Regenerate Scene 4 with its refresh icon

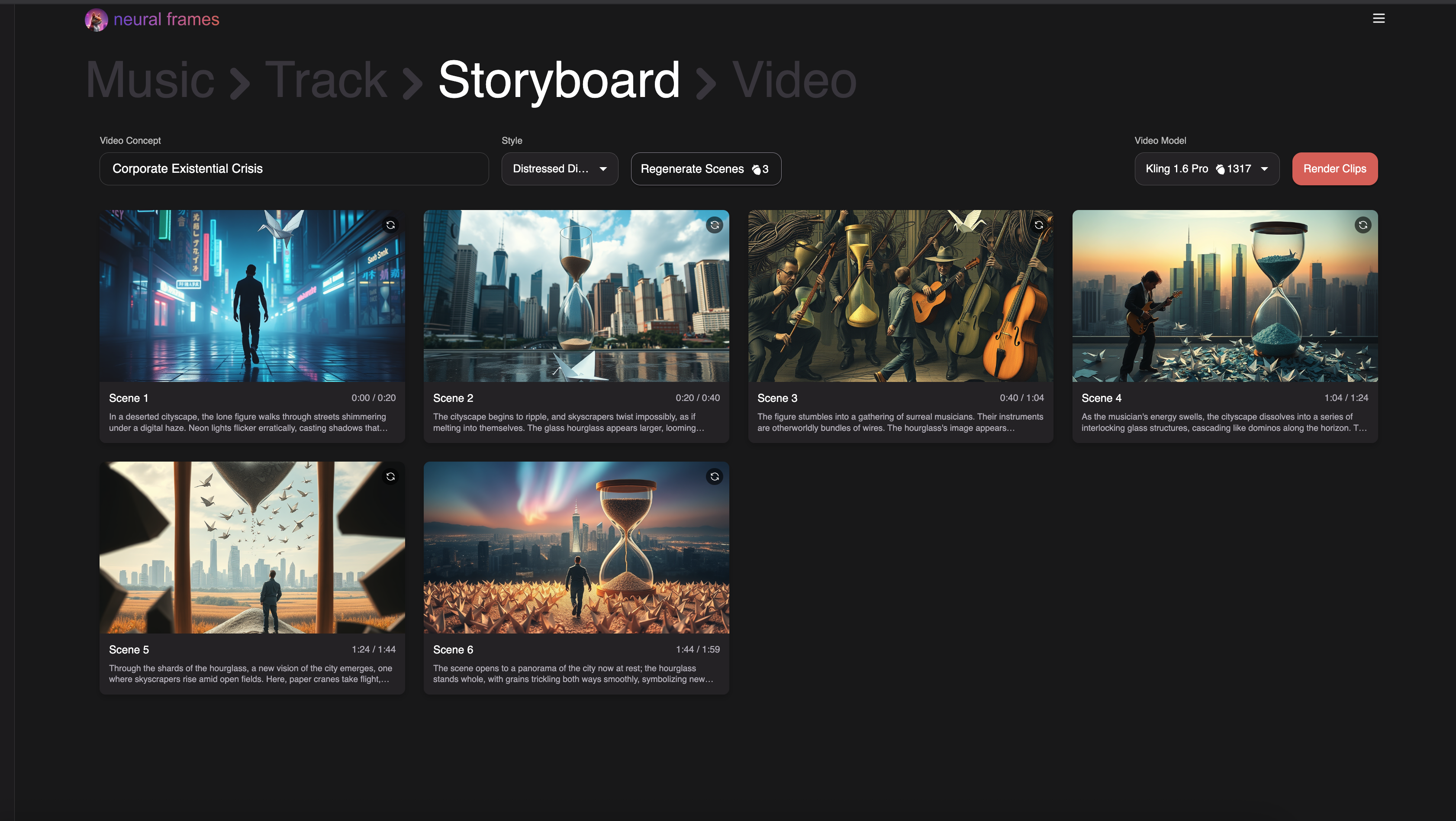coord(1363,225)
